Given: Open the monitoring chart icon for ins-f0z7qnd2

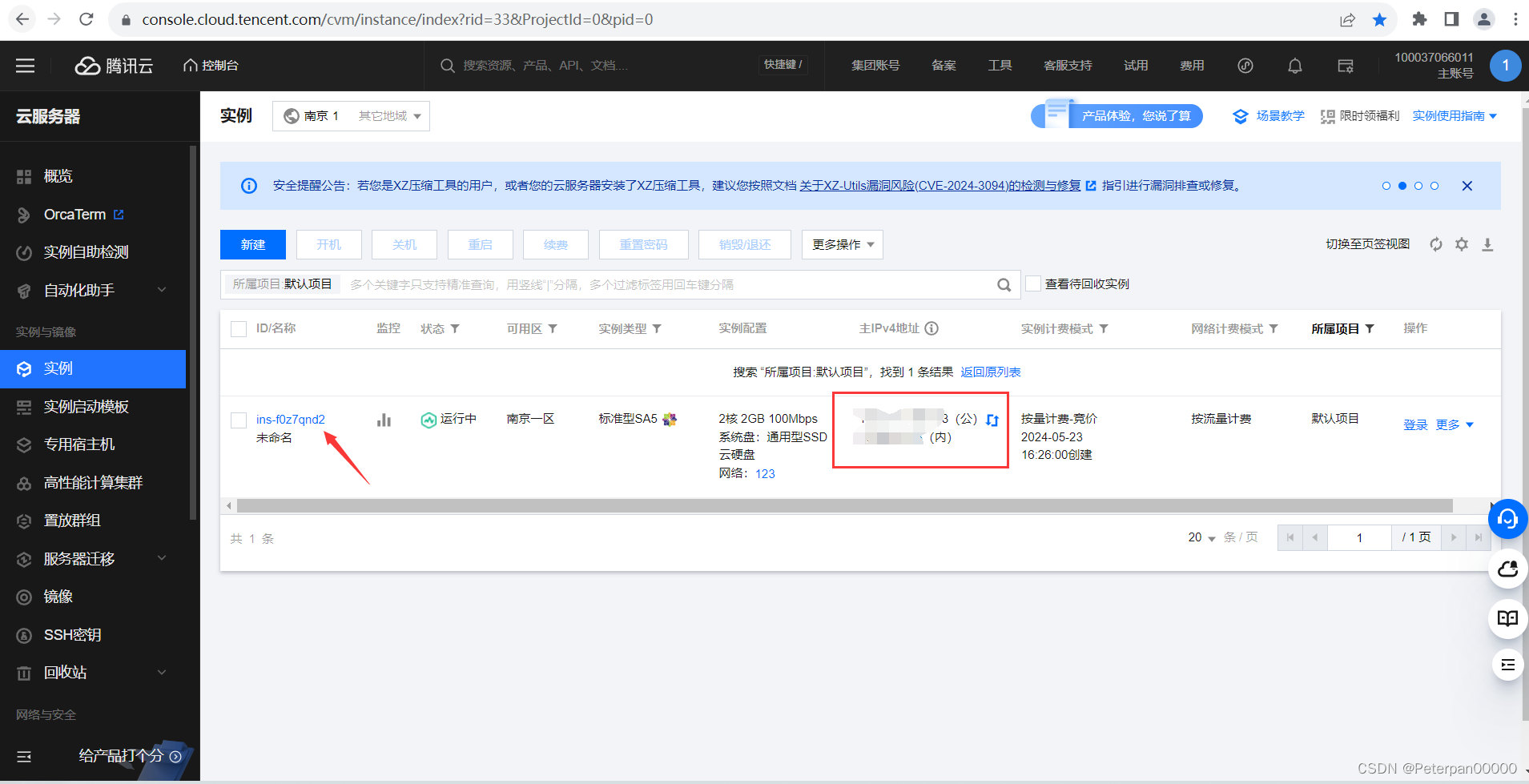Looking at the screenshot, I should (384, 420).
